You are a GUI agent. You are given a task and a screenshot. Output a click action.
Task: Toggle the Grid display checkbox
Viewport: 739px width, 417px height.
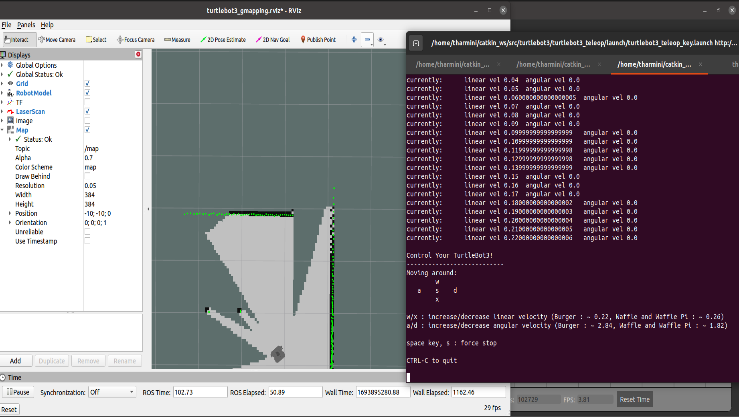coord(88,83)
